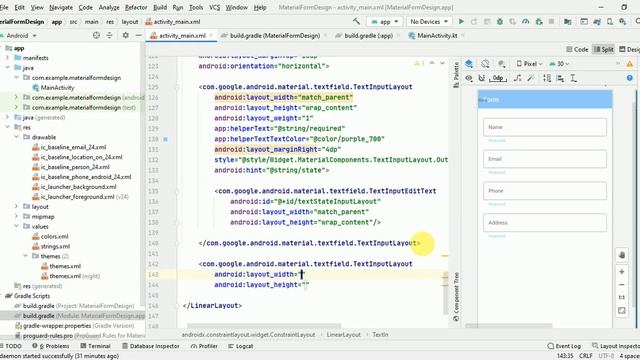The image size is (640, 360).
Task: Click the next highlighted error down arrow
Action: point(442,63)
